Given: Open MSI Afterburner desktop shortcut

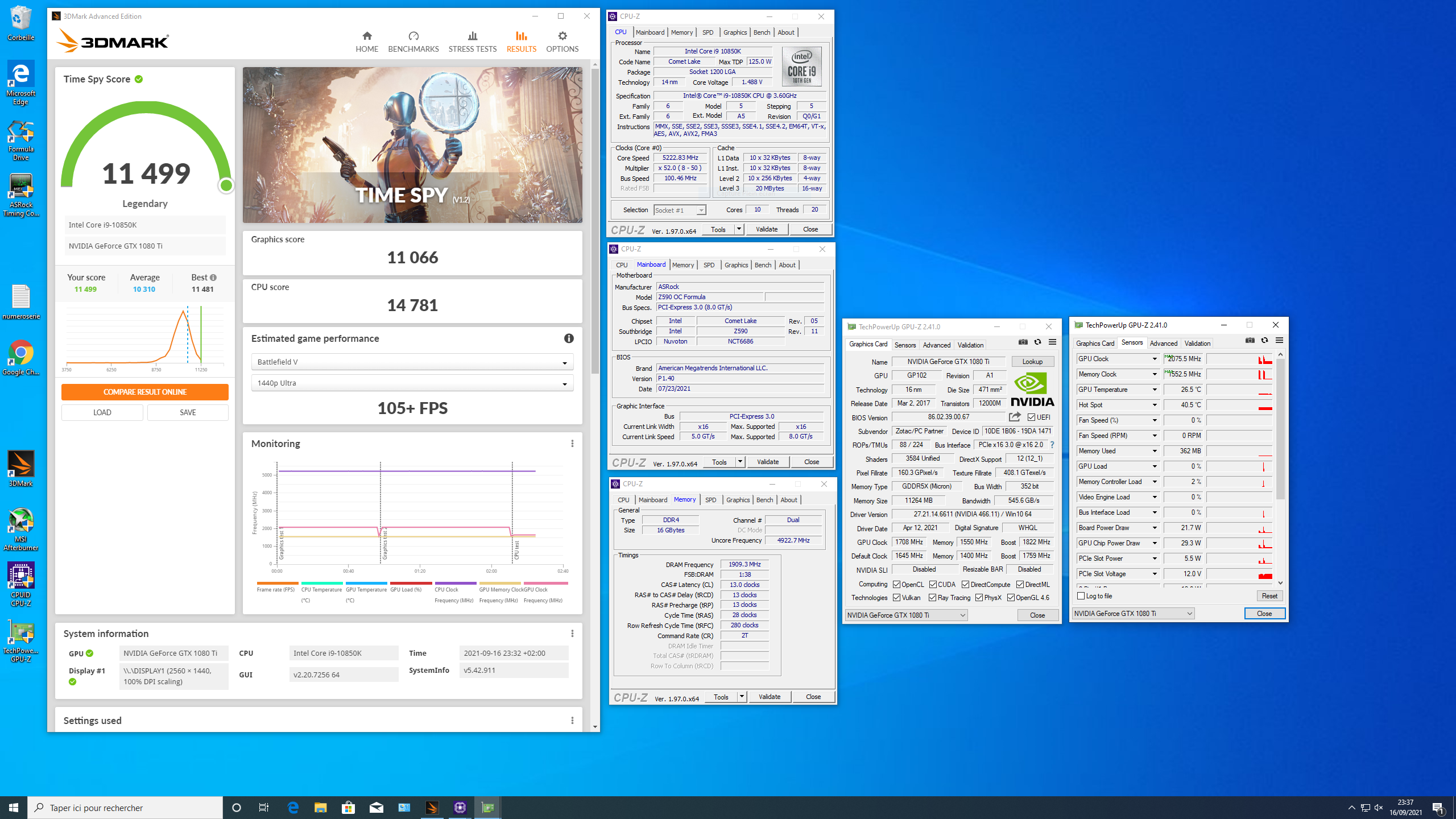Looking at the screenshot, I should pyautogui.click(x=21, y=529).
